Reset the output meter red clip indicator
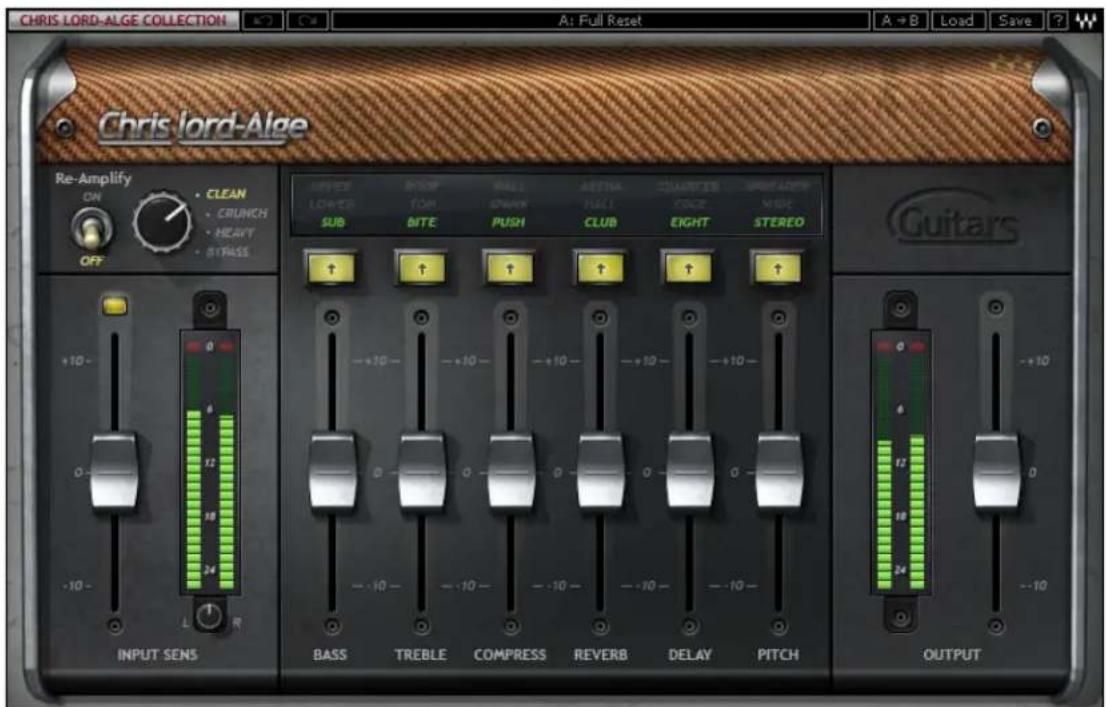This screenshot has height=707, width=1106. (900, 346)
